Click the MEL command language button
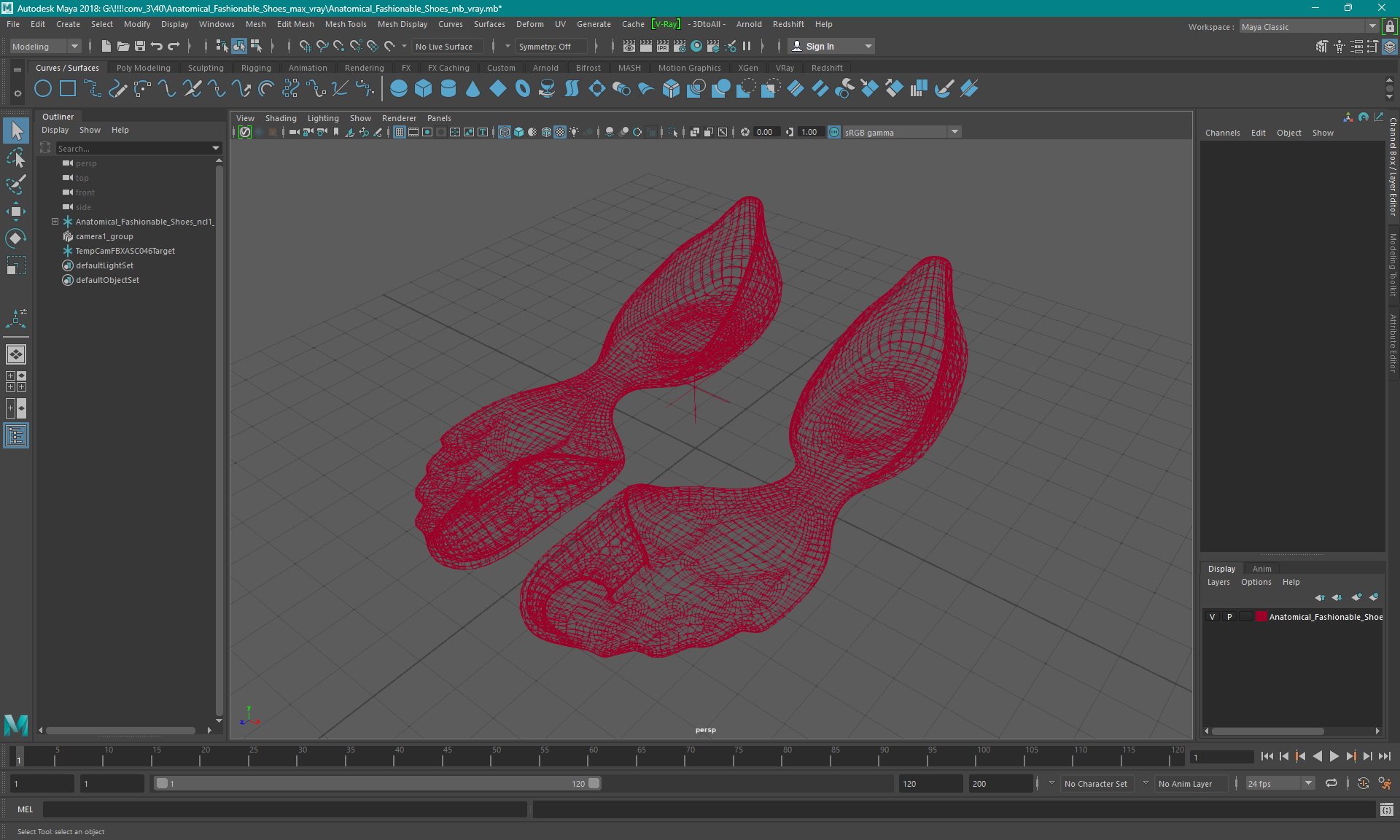The width and height of the screenshot is (1400, 840). [x=25, y=809]
